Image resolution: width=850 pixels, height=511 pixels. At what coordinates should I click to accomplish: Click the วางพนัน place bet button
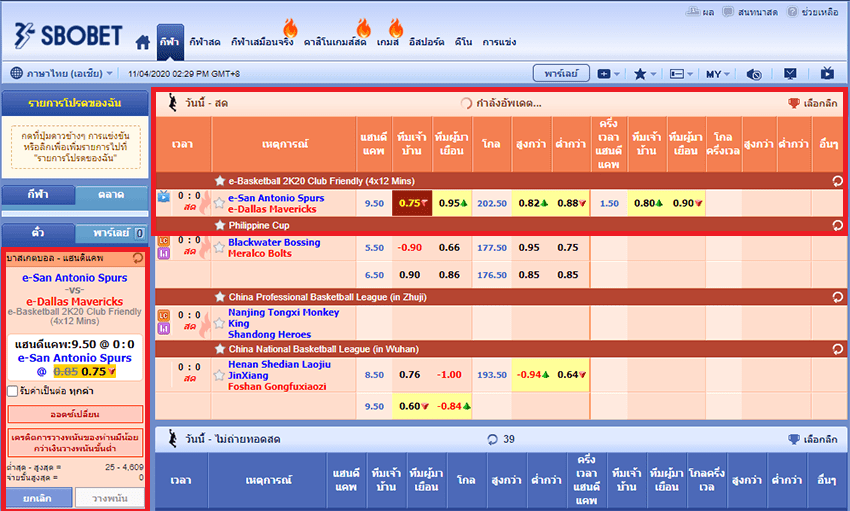coord(110,498)
